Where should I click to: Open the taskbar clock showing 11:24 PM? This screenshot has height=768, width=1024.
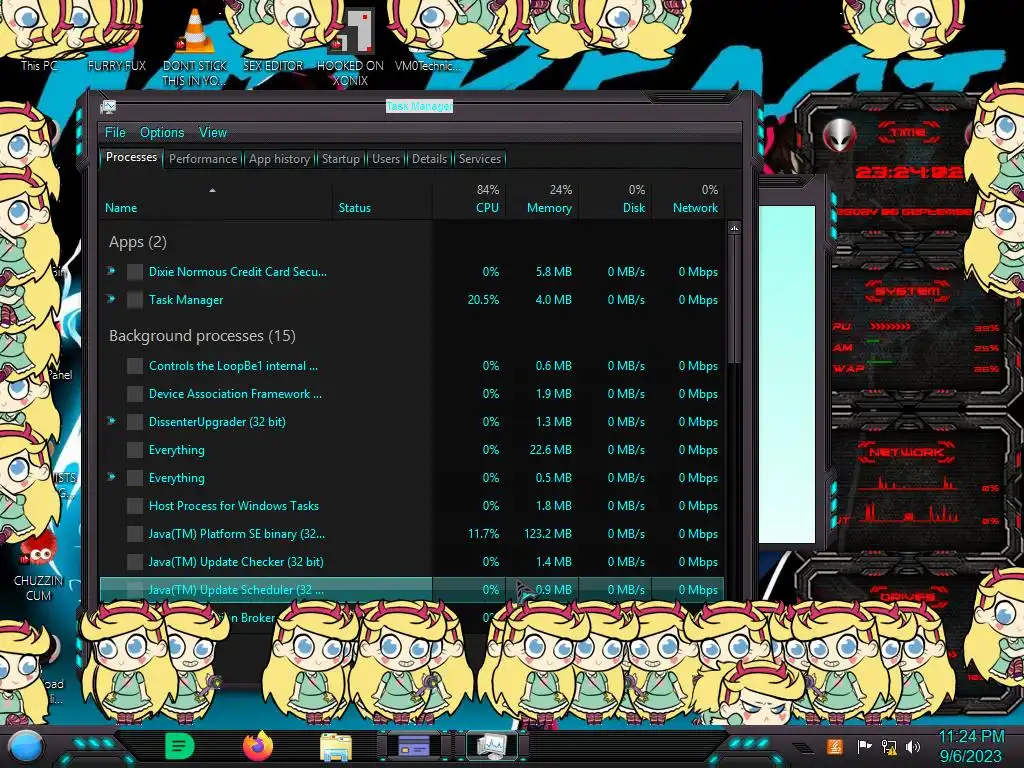click(970, 746)
